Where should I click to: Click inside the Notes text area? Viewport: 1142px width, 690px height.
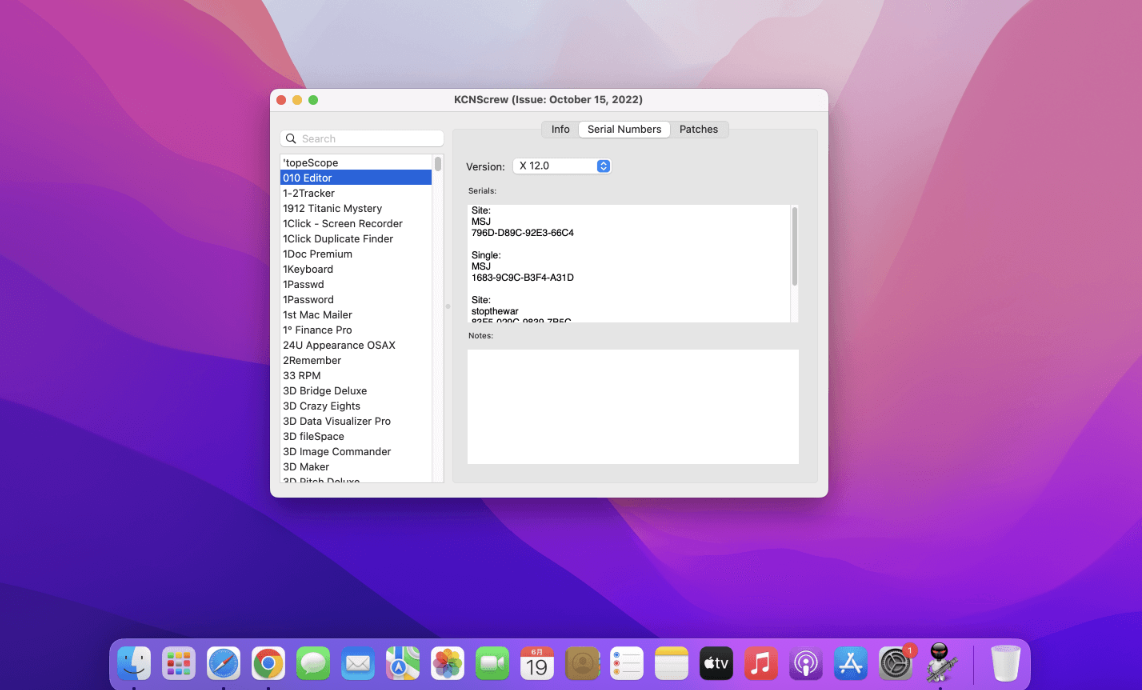point(632,405)
